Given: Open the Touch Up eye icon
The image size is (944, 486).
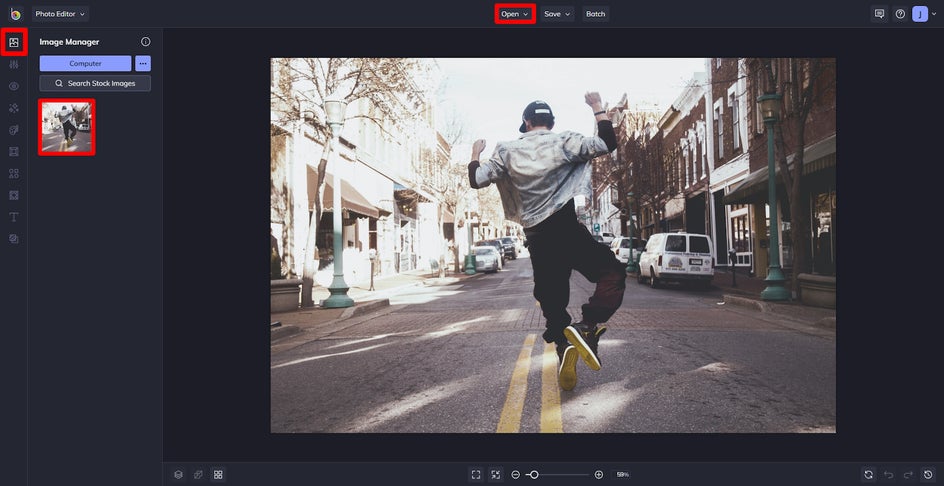Looking at the screenshot, I should (x=14, y=86).
